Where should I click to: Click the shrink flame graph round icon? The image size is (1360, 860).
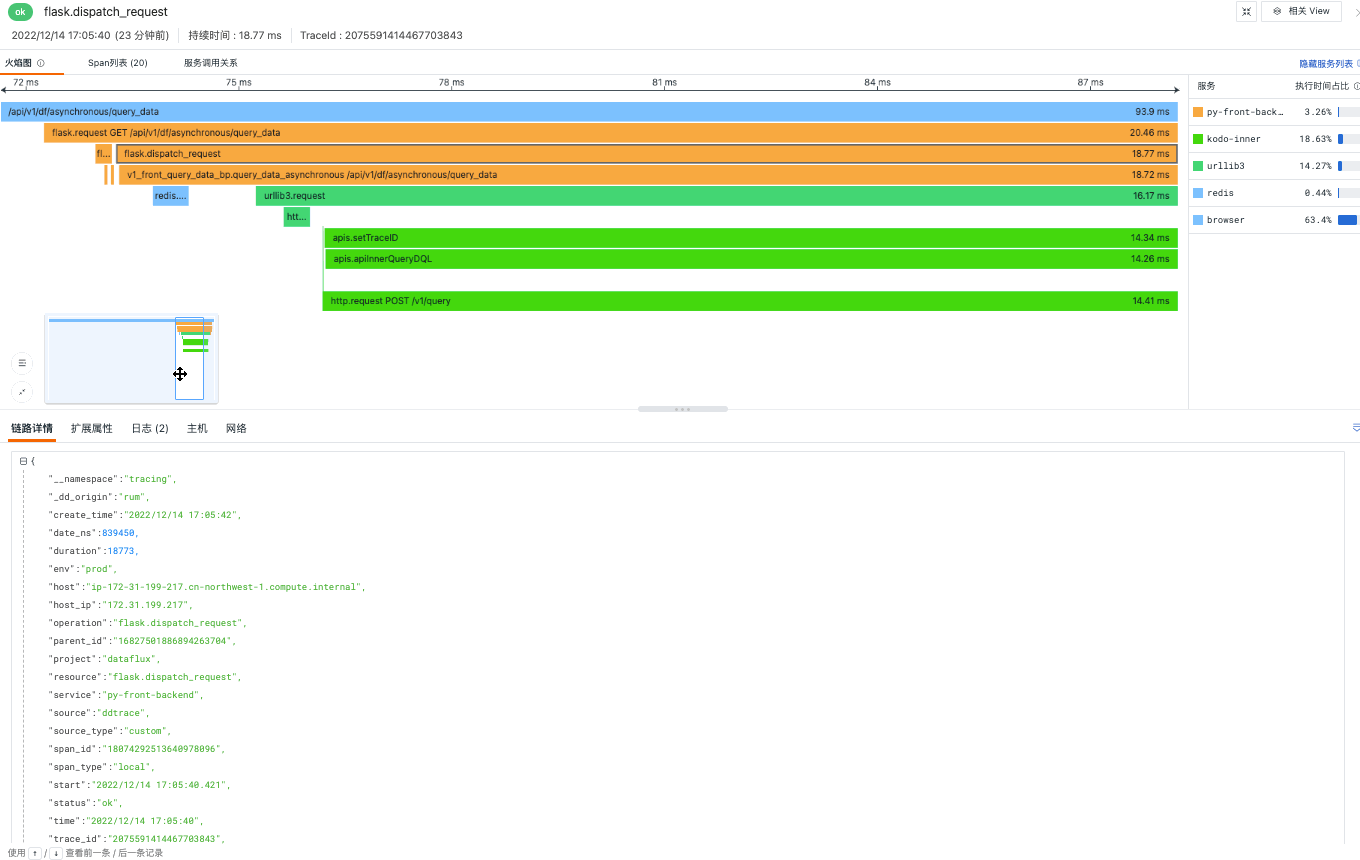click(22, 391)
